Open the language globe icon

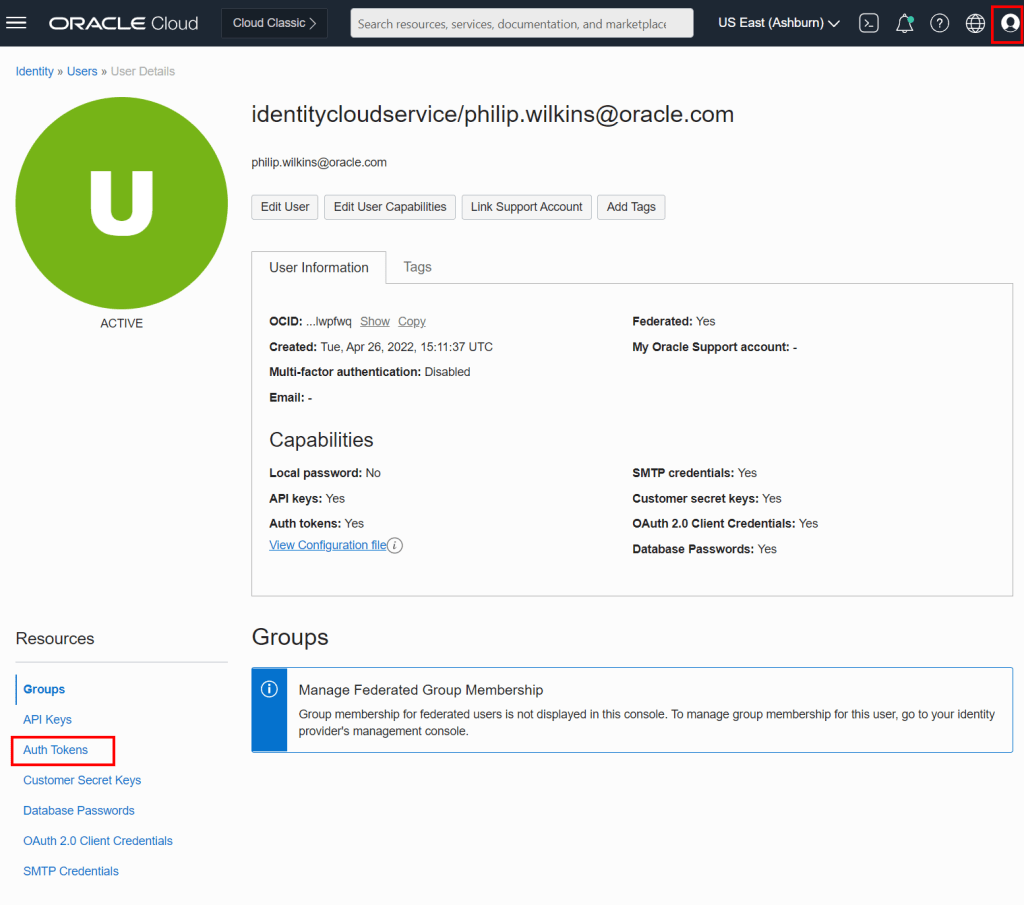pos(975,23)
